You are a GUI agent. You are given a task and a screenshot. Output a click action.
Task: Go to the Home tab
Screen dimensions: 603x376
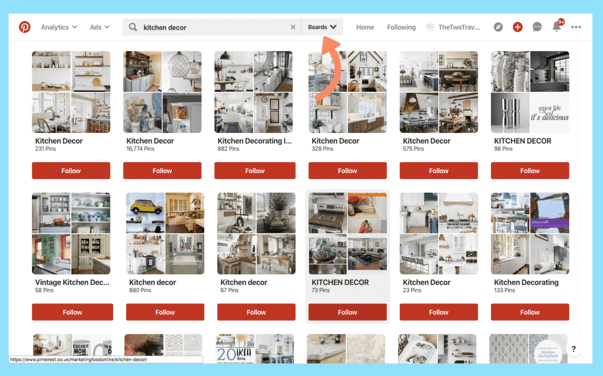(x=365, y=27)
